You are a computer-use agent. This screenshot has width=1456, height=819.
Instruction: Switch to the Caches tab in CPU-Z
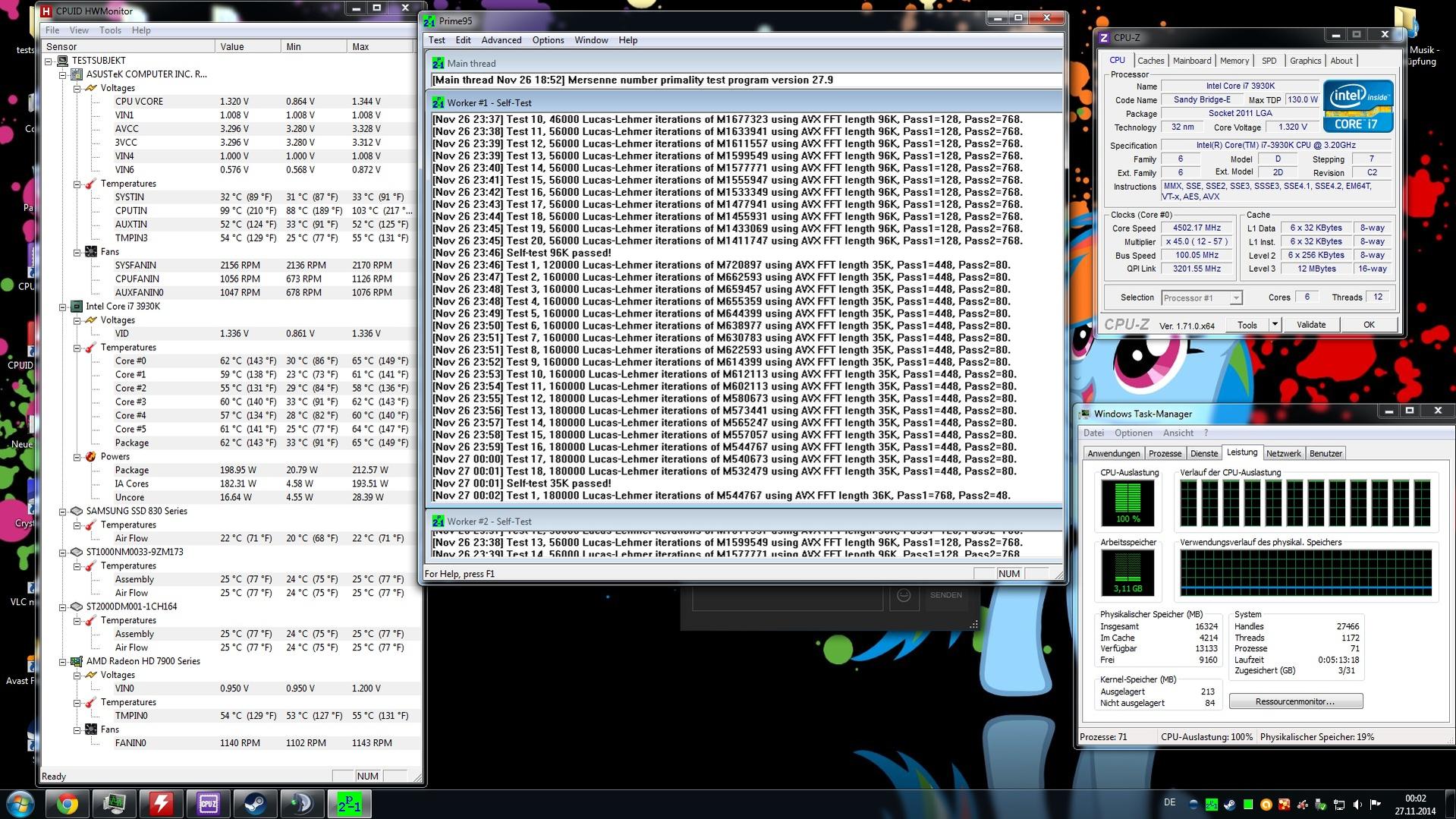[x=1150, y=61]
